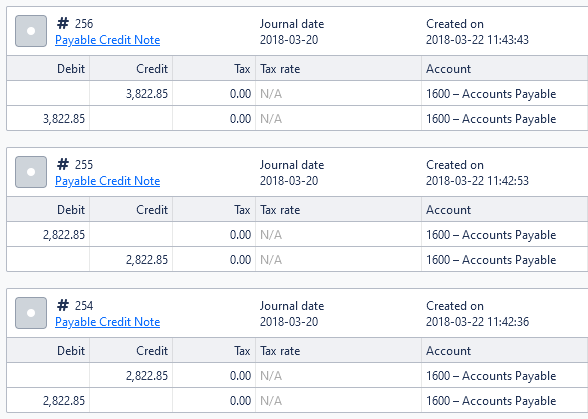The image size is (588, 419).
Task: Click Created on label of journal 256
Action: 455,24
